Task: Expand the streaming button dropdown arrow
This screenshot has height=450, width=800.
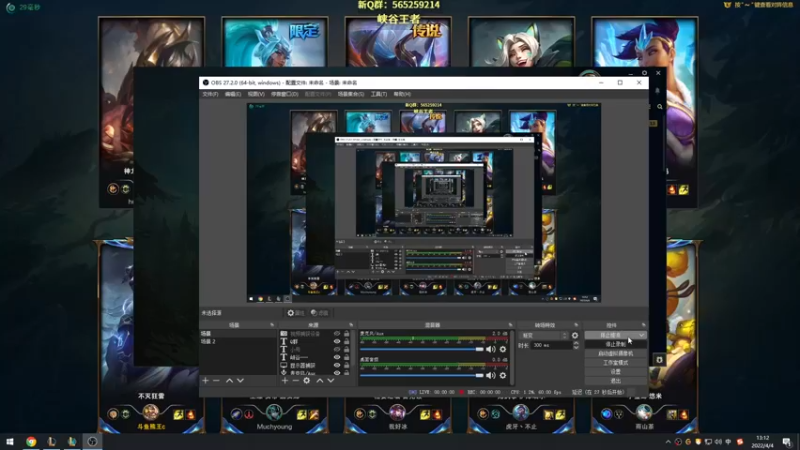Action: [641, 335]
